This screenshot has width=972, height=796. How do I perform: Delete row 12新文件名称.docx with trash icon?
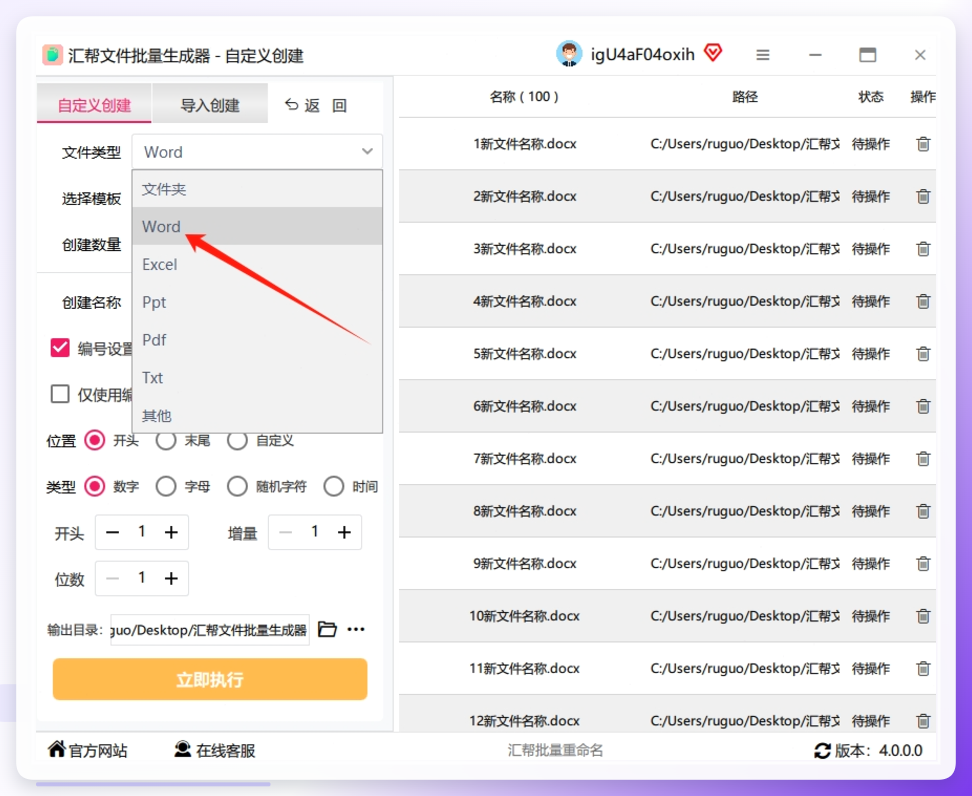923,721
